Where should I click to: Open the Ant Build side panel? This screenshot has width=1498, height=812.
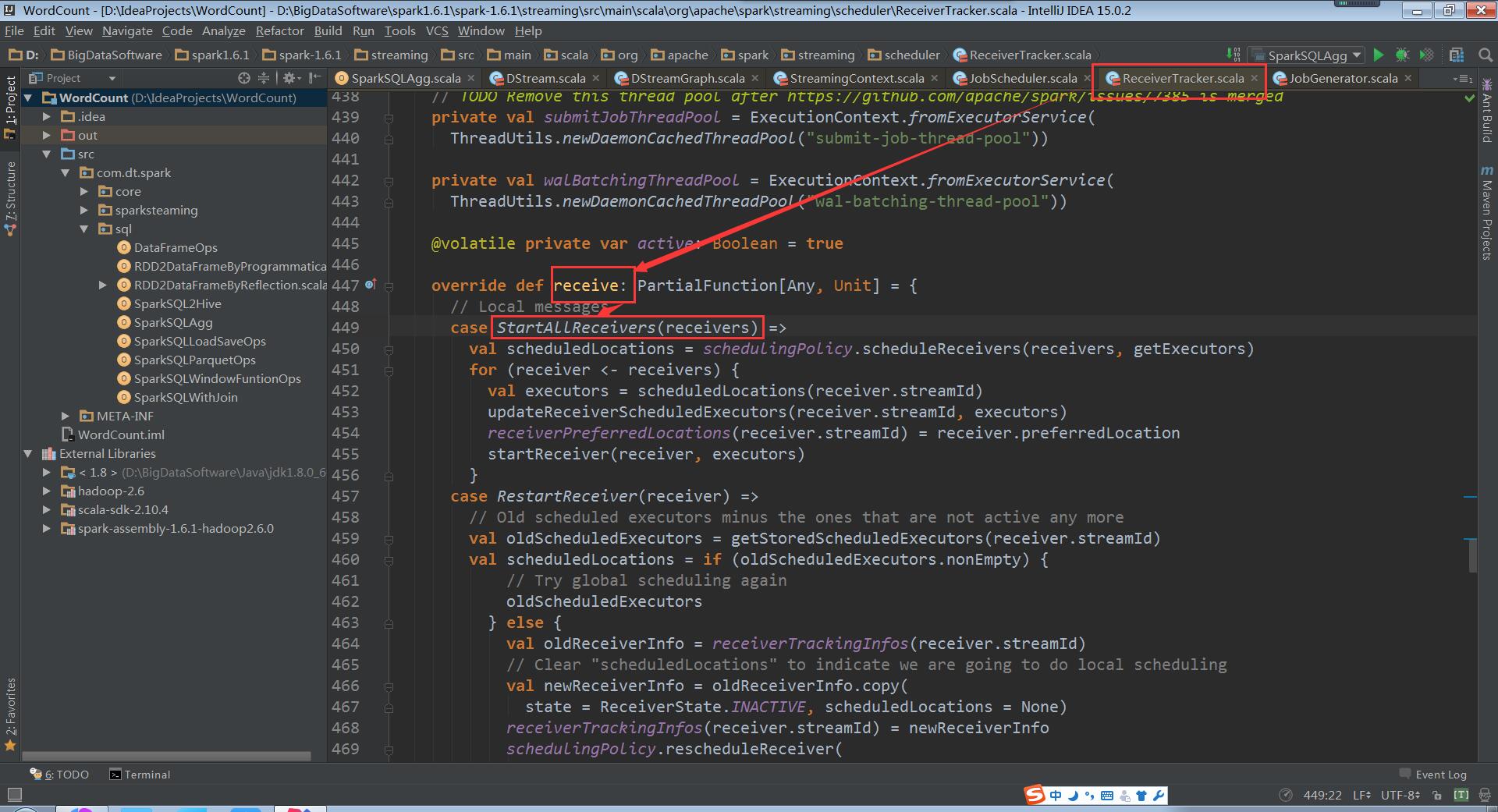1486,109
